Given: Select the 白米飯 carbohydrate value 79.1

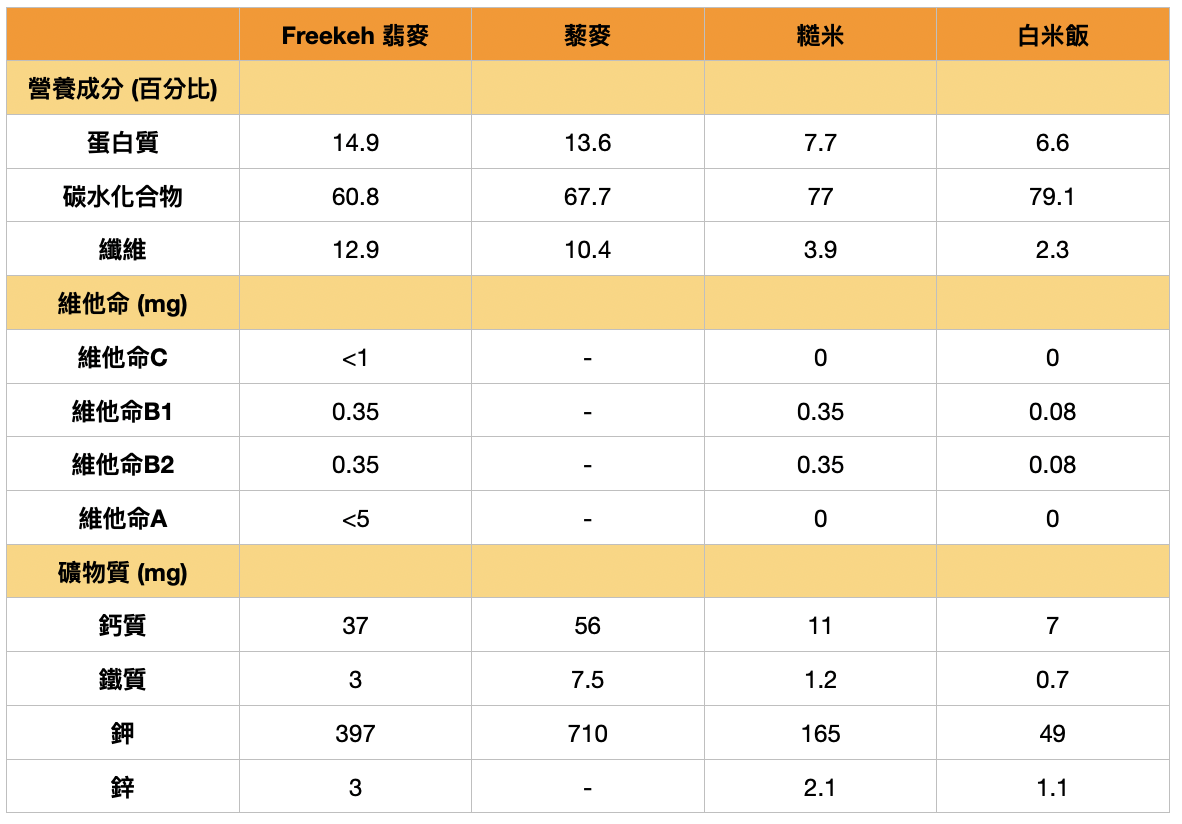Looking at the screenshot, I should pyautogui.click(x=1052, y=197).
